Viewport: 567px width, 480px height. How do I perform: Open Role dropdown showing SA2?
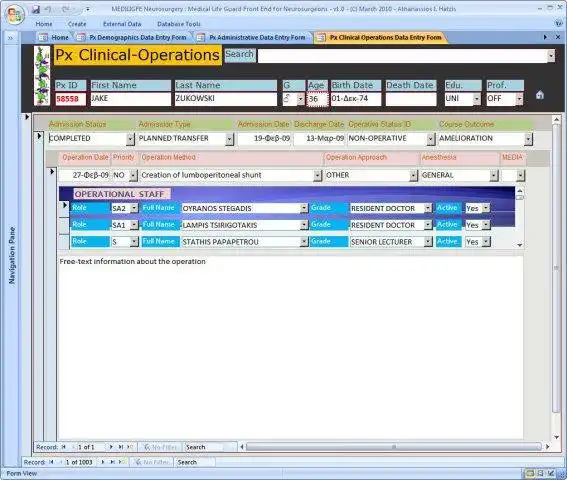pyautogui.click(x=134, y=208)
